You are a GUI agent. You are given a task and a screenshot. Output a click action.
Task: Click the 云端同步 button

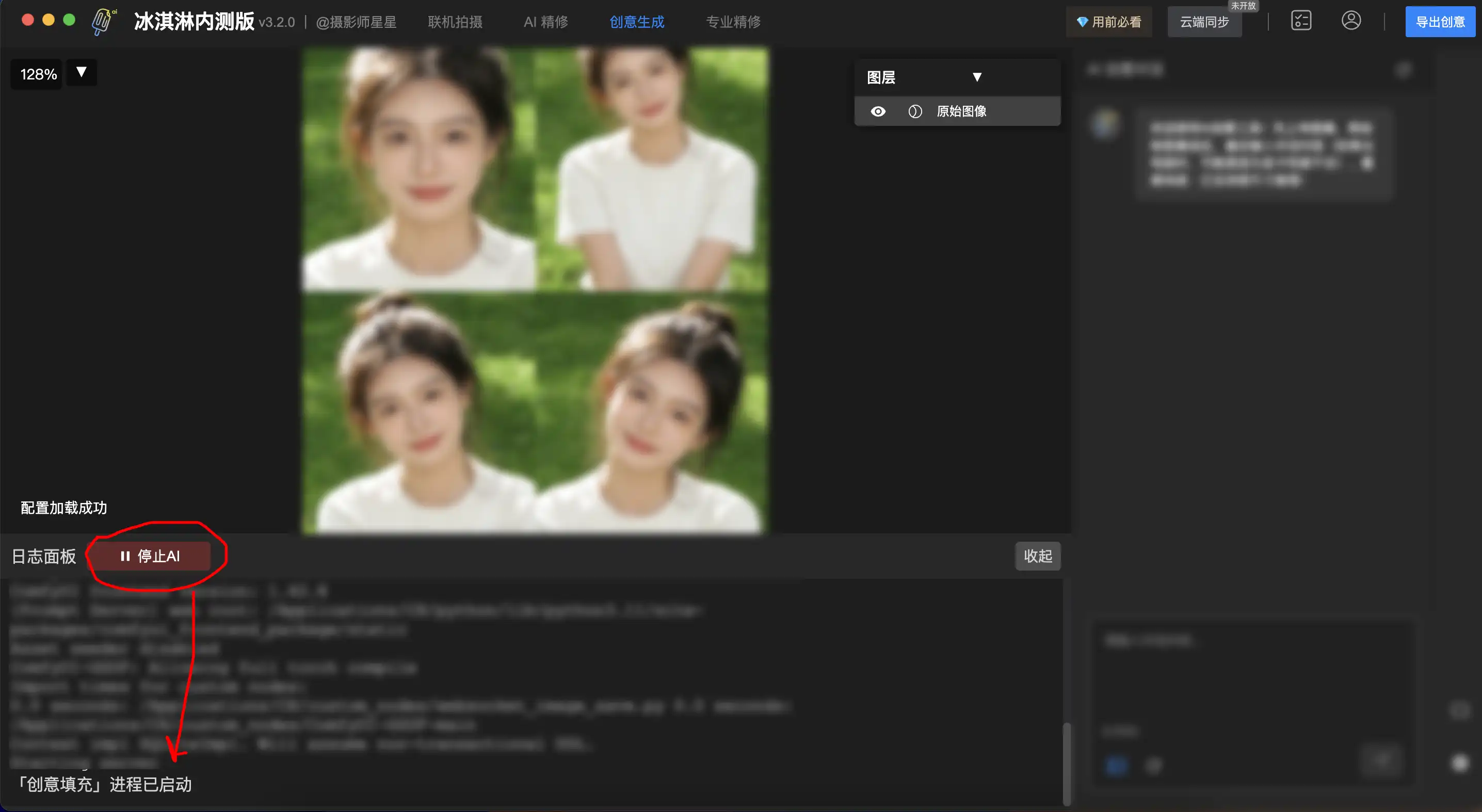[x=1204, y=22]
